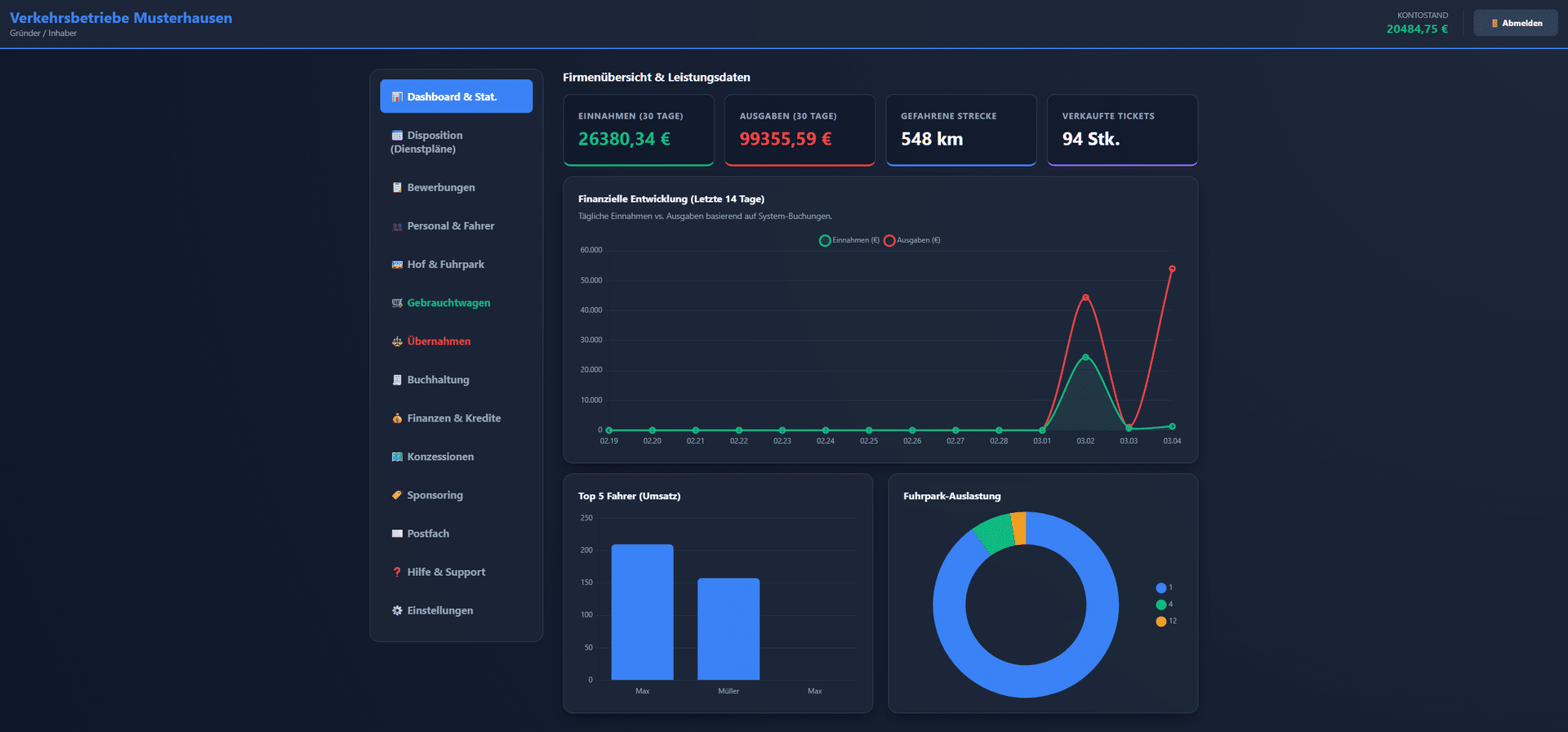Click the Finanzen & Kredite money bag icon
The height and width of the screenshot is (732, 1568).
tap(397, 418)
